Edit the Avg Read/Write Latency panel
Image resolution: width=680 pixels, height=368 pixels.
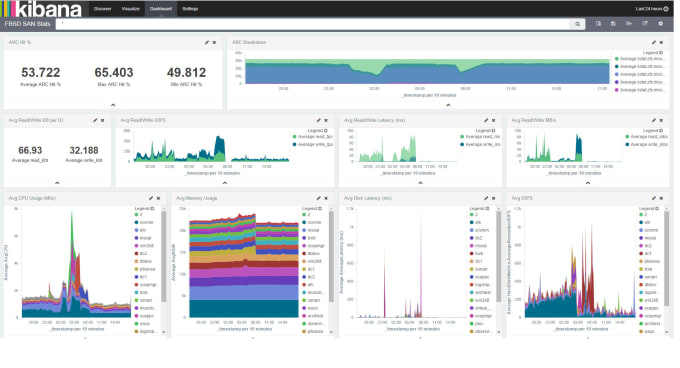point(486,120)
